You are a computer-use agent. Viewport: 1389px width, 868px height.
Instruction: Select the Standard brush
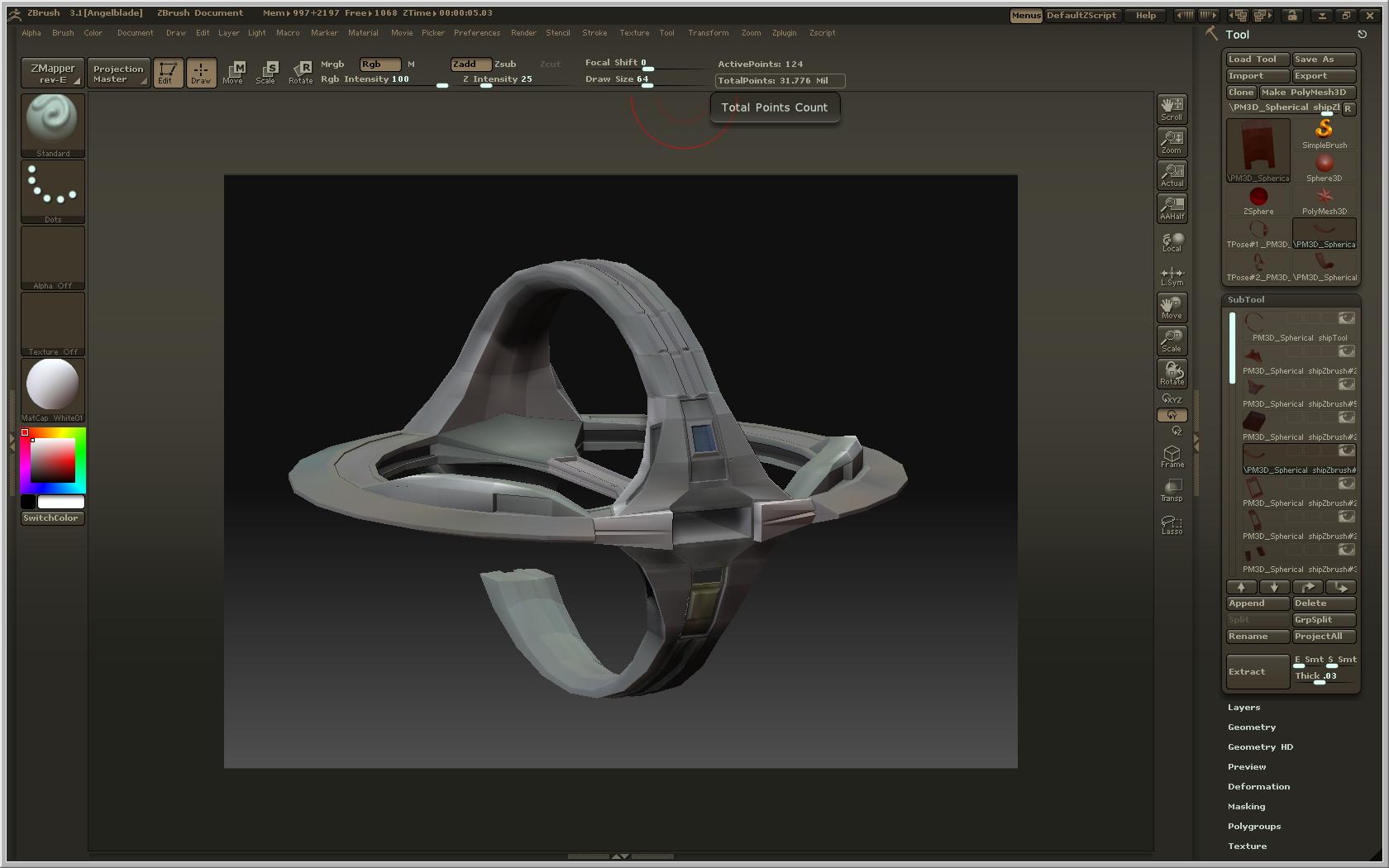point(52,124)
